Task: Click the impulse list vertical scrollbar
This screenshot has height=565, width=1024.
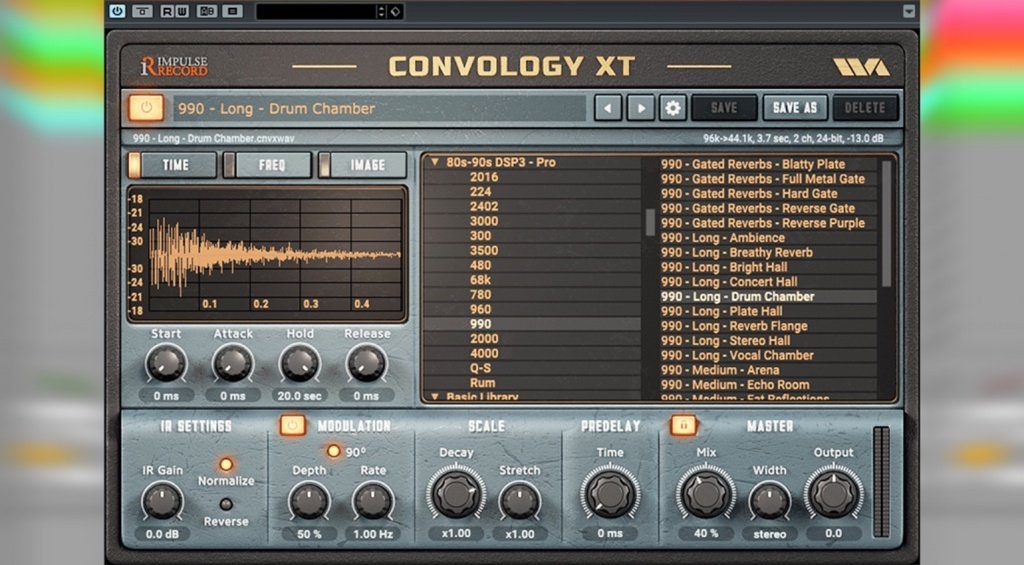Action: (x=886, y=222)
